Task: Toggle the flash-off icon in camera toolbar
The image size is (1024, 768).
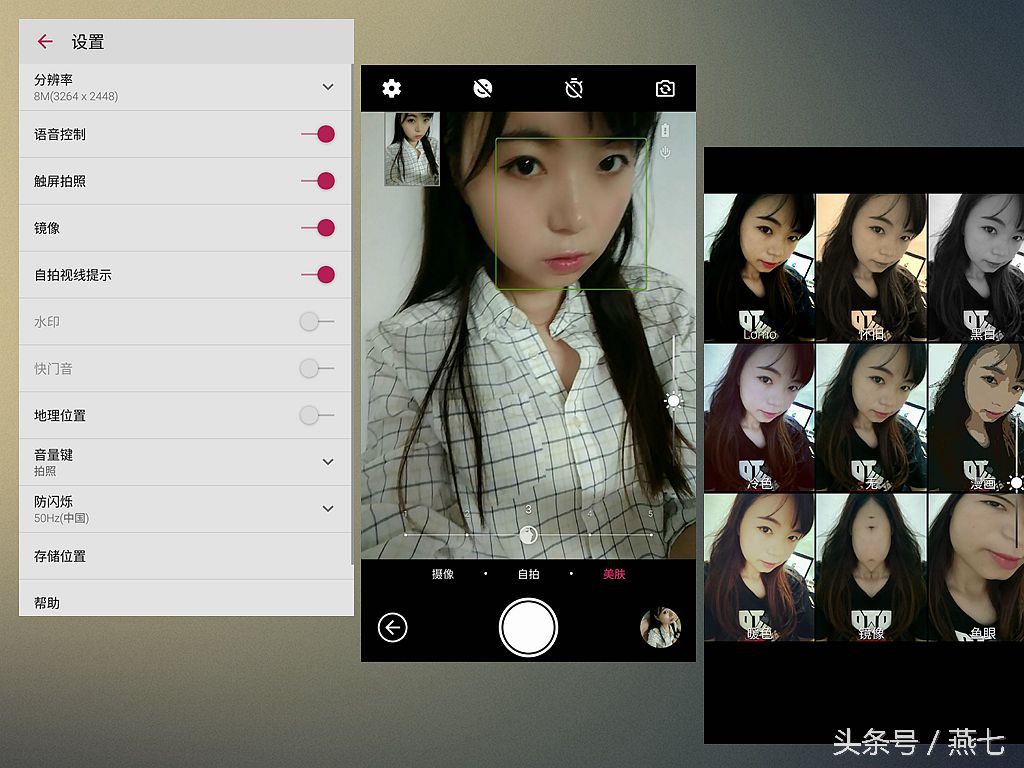Action: (483, 88)
